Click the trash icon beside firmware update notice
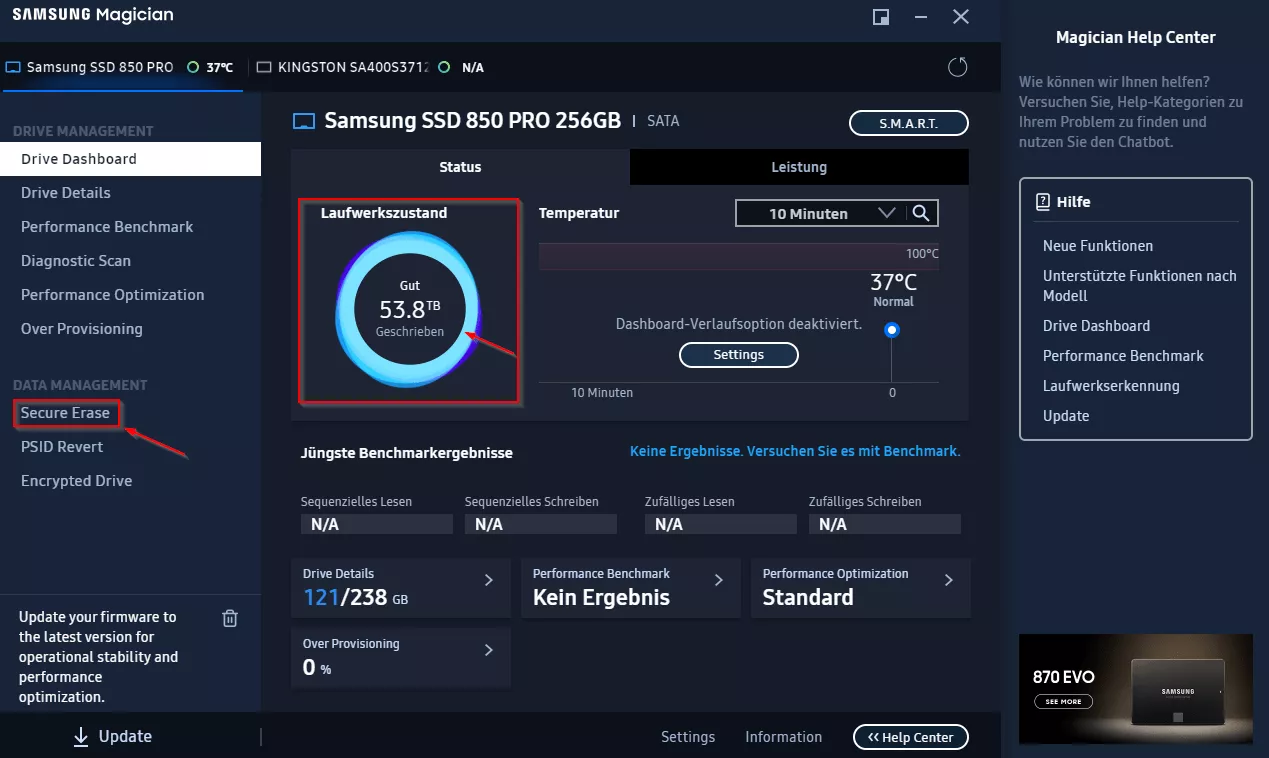This screenshot has width=1269, height=758. tap(230, 618)
